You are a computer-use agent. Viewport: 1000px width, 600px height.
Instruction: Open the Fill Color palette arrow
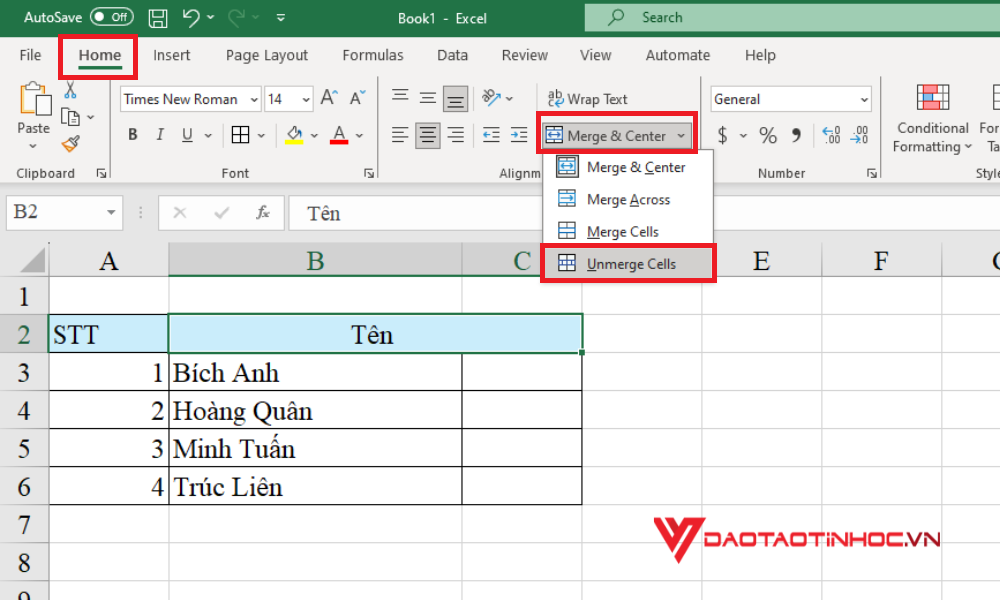(314, 135)
